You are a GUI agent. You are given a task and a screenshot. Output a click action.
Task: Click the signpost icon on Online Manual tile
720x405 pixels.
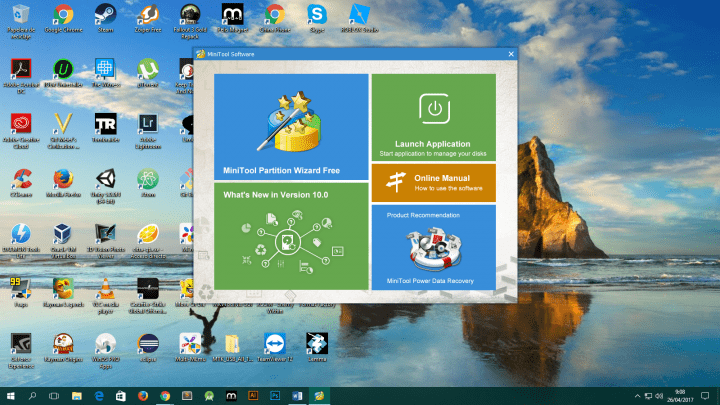395,182
